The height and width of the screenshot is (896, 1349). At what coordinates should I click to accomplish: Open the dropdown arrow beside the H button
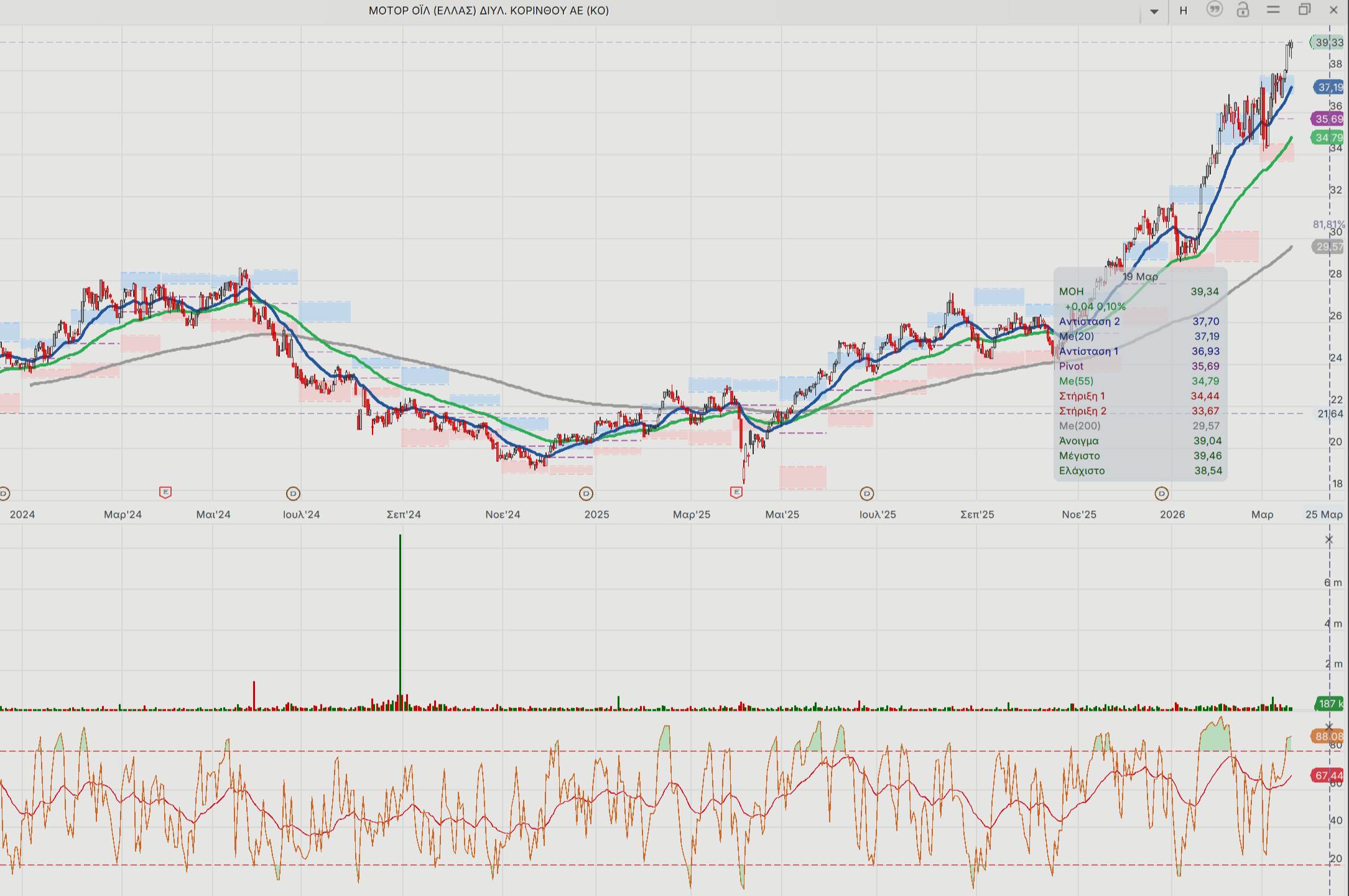pyautogui.click(x=1154, y=11)
